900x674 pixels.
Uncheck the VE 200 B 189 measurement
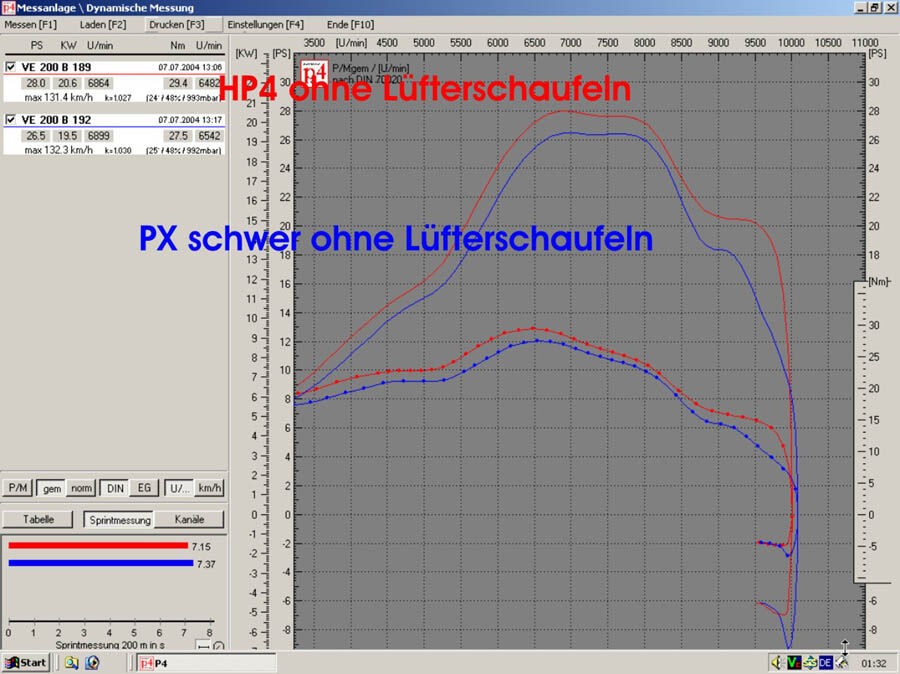point(10,67)
